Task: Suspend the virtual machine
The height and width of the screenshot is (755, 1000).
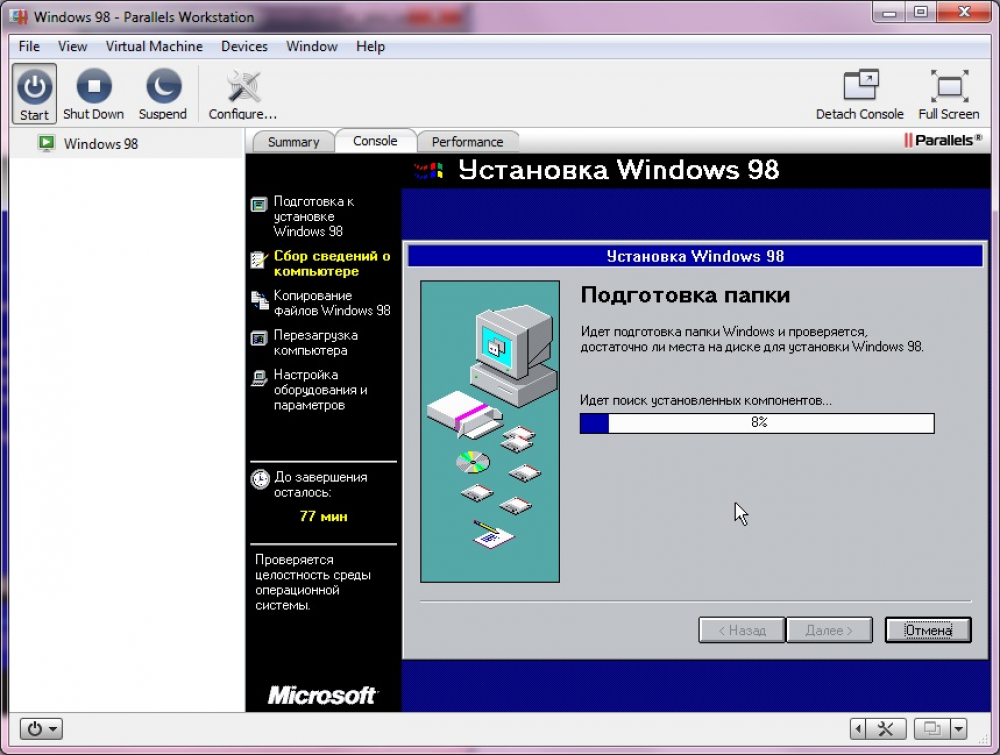Action: pyautogui.click(x=163, y=94)
